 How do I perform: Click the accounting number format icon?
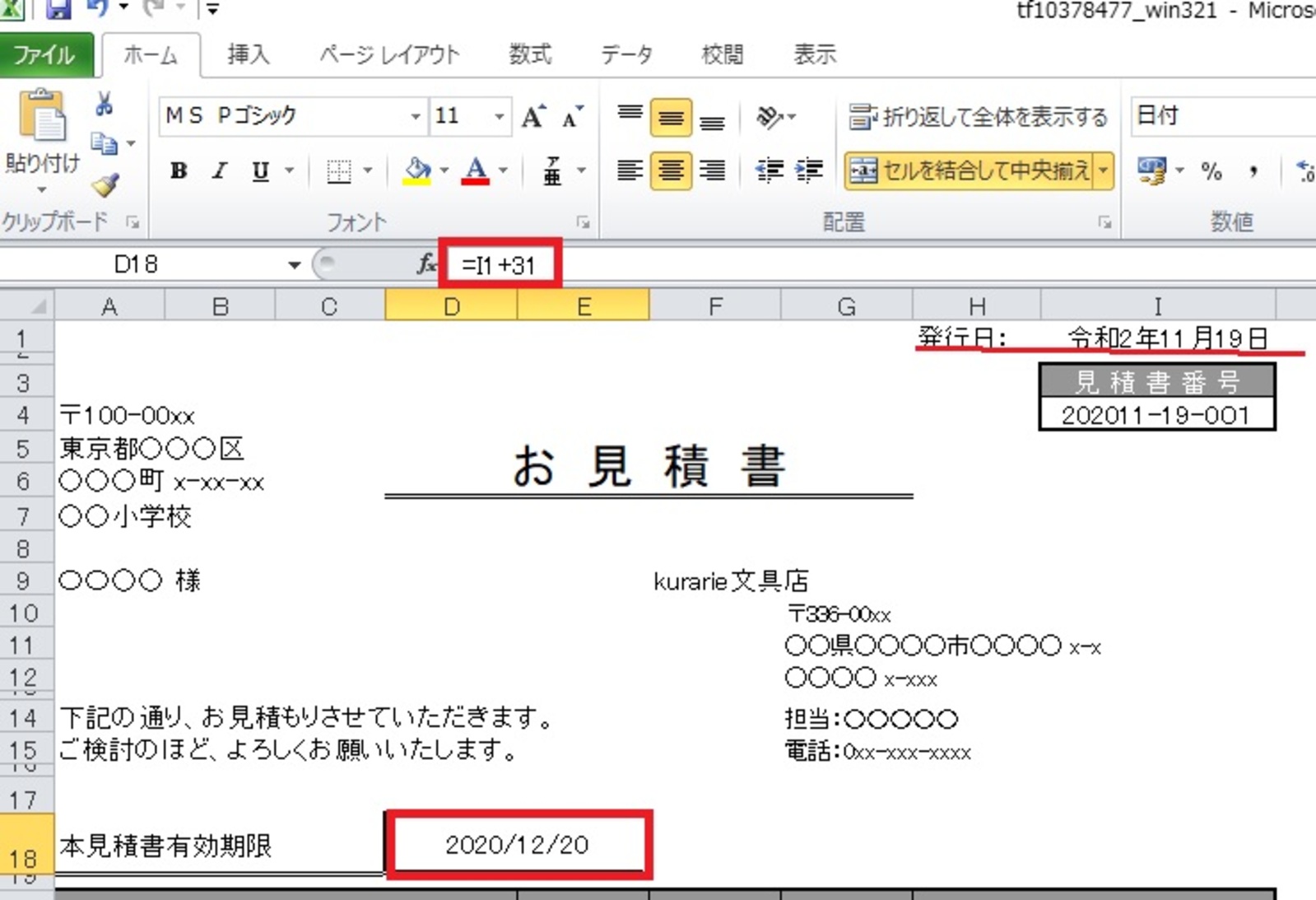point(1151,170)
